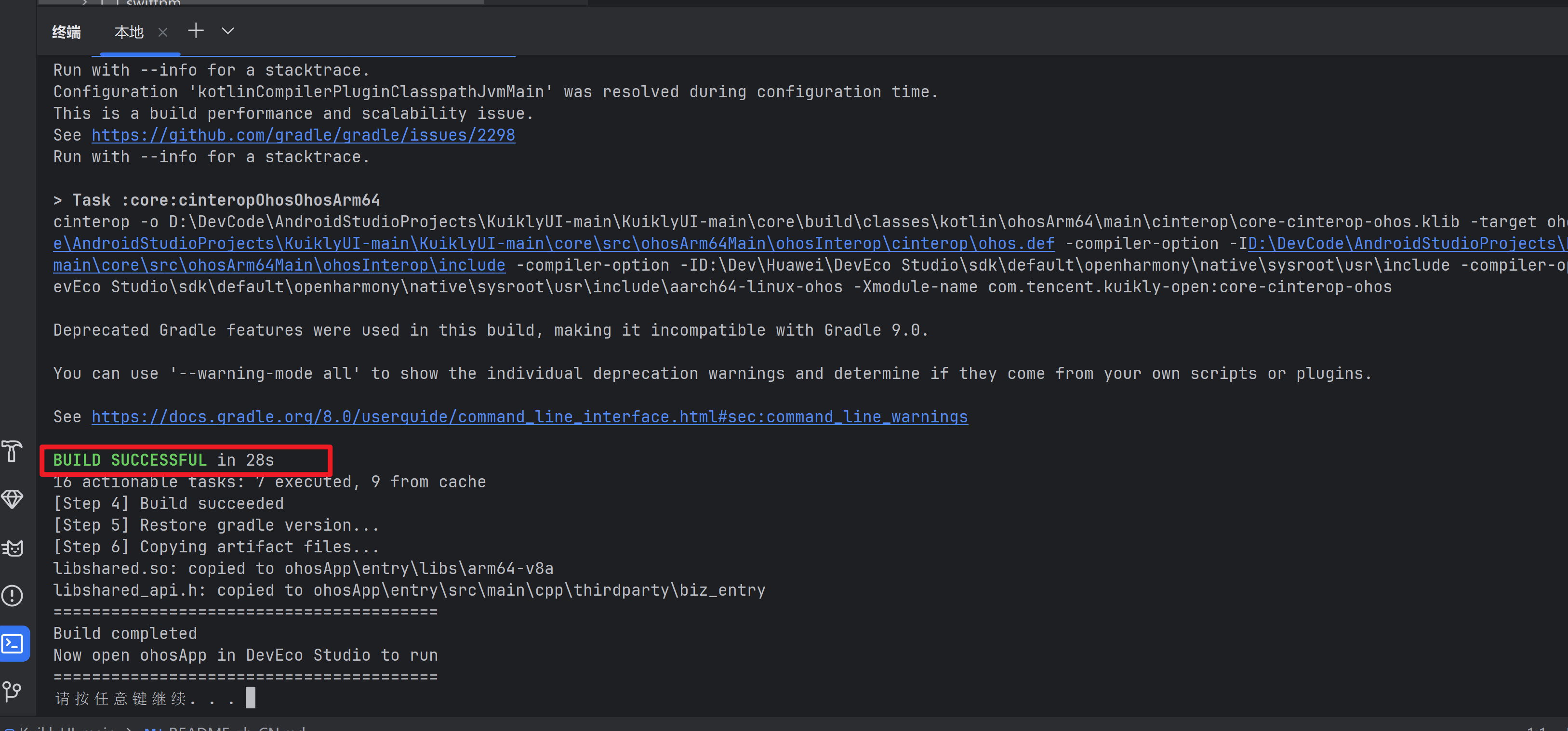Open App Quality Insights diamond icon
This screenshot has width=1568, height=731.
tap(12, 499)
